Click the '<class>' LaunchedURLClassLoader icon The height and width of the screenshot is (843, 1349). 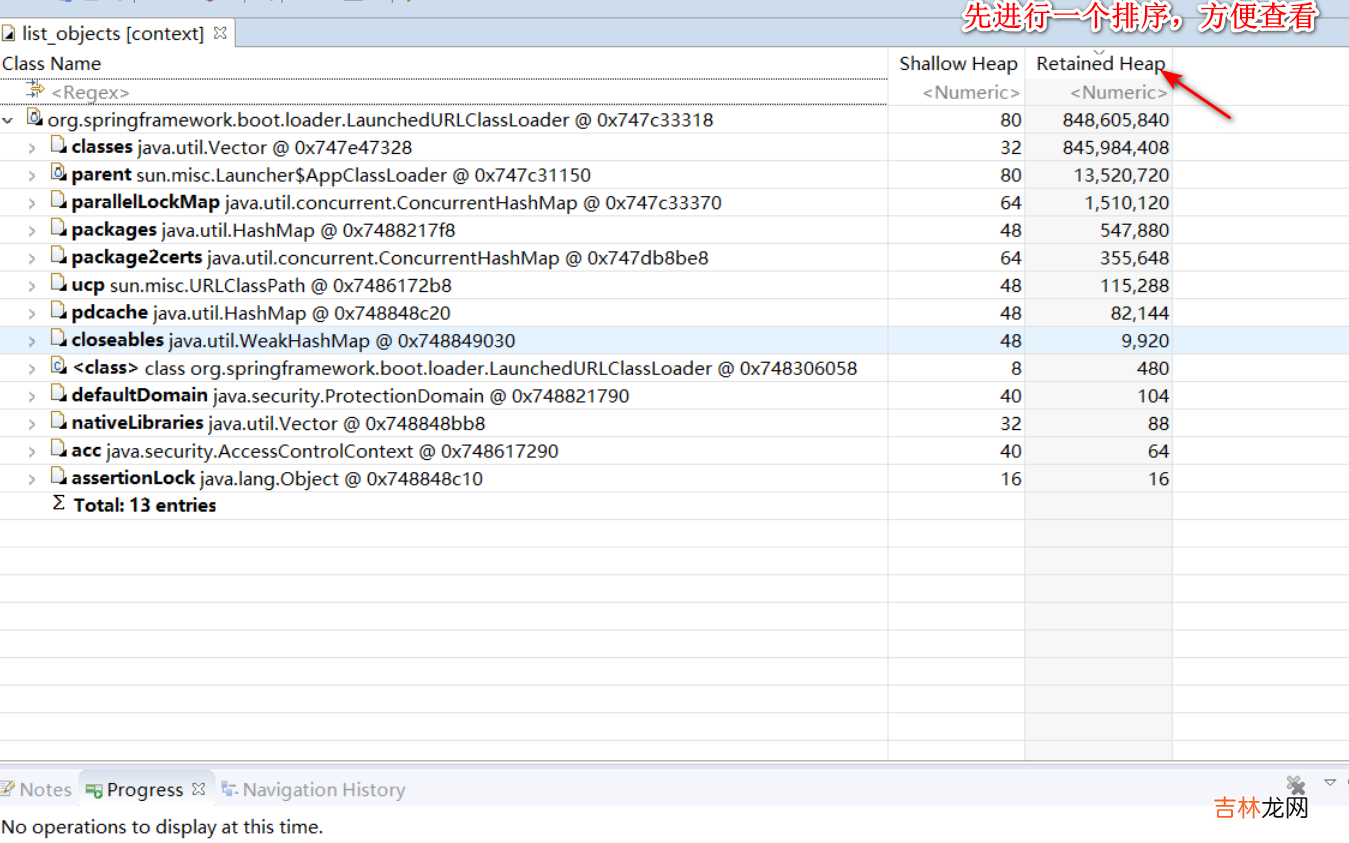tap(58, 367)
